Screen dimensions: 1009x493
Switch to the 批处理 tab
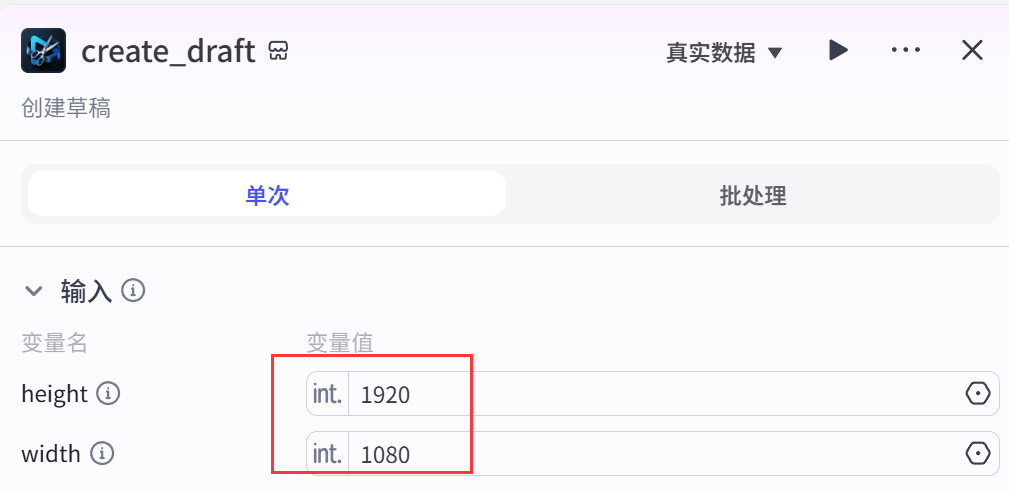coord(752,194)
